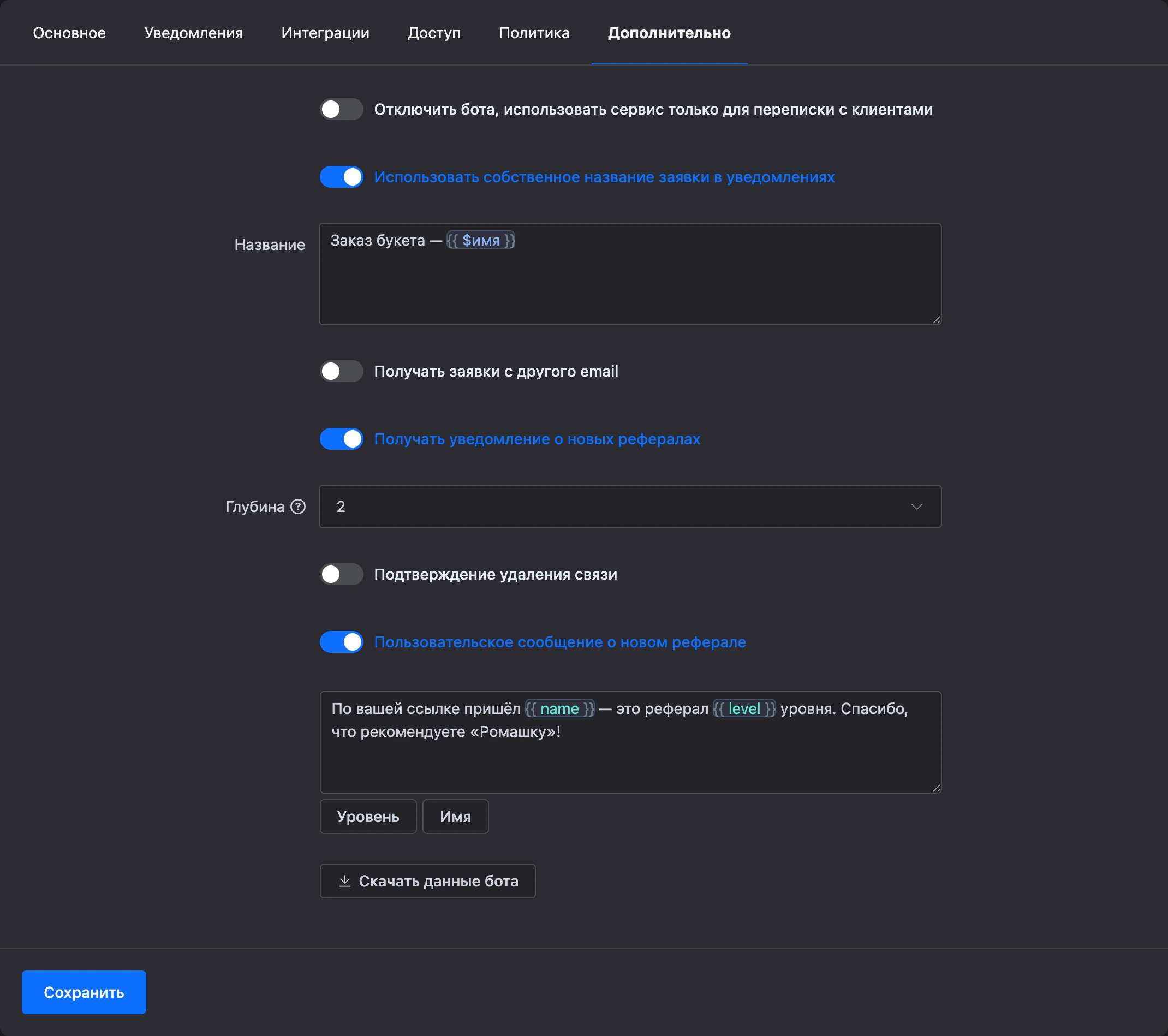This screenshot has width=1168, height=1036.
Task: Click the {{ level }} variable chip
Action: pos(744,708)
